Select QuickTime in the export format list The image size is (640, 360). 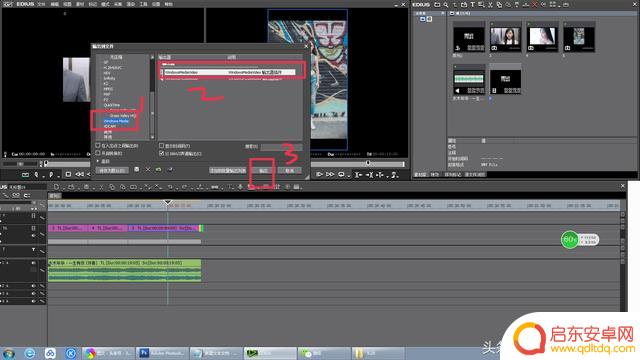click(x=112, y=105)
